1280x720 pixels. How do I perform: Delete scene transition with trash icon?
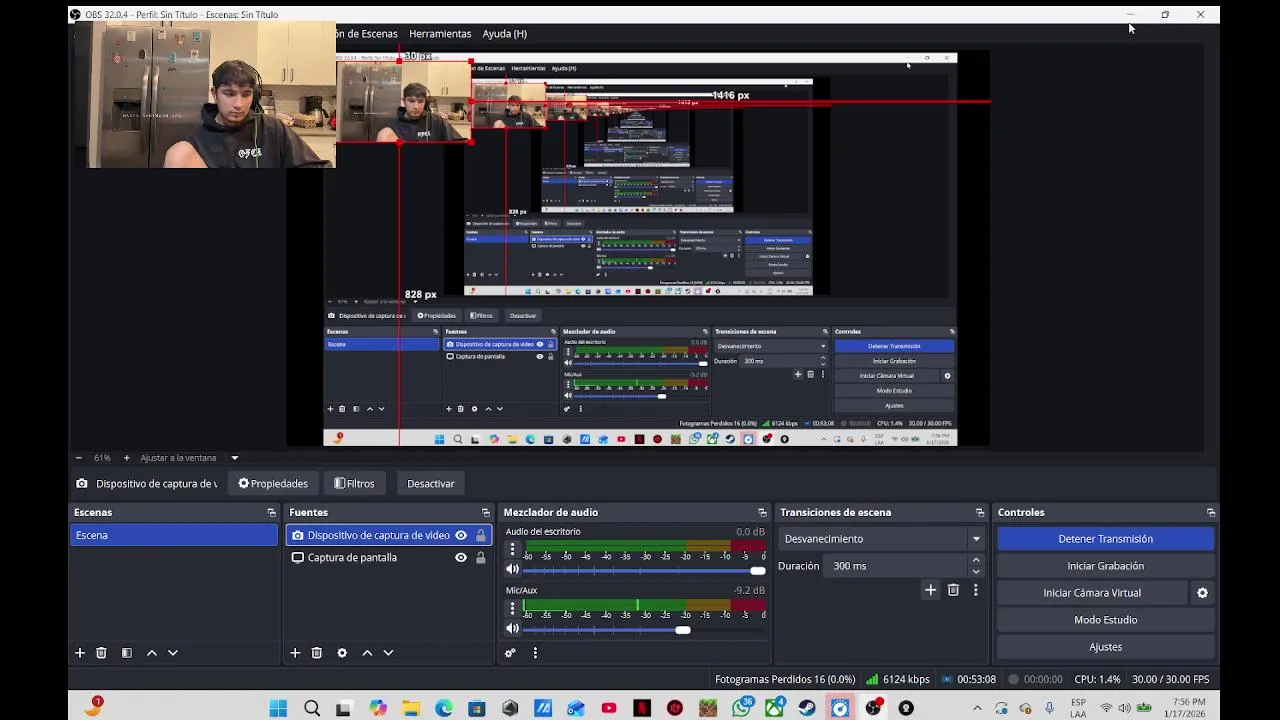pyautogui.click(x=953, y=590)
